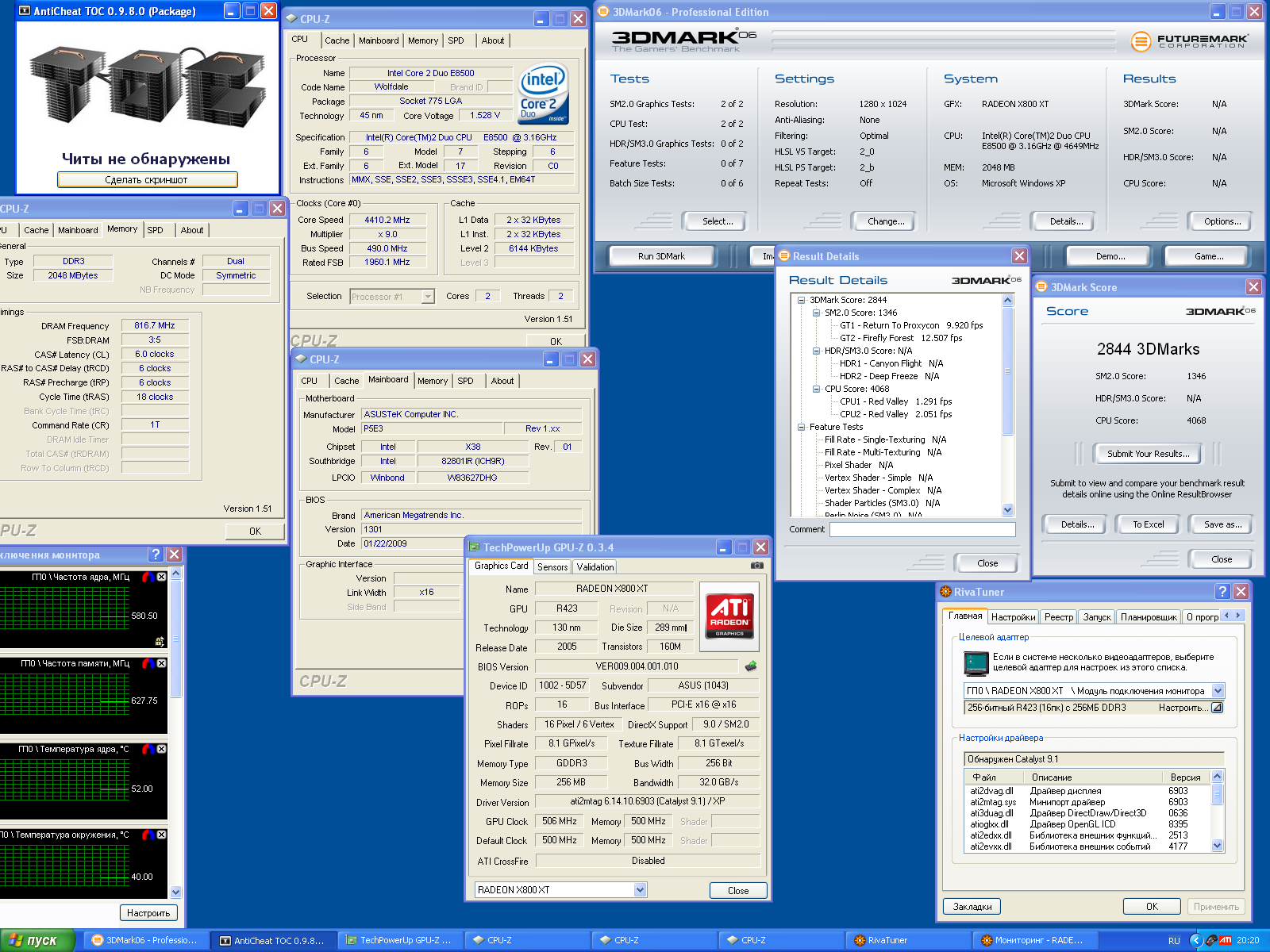The image size is (1270, 952).
Task: Open the target adapter dropdown in RivaTuner
Action: click(x=1218, y=691)
